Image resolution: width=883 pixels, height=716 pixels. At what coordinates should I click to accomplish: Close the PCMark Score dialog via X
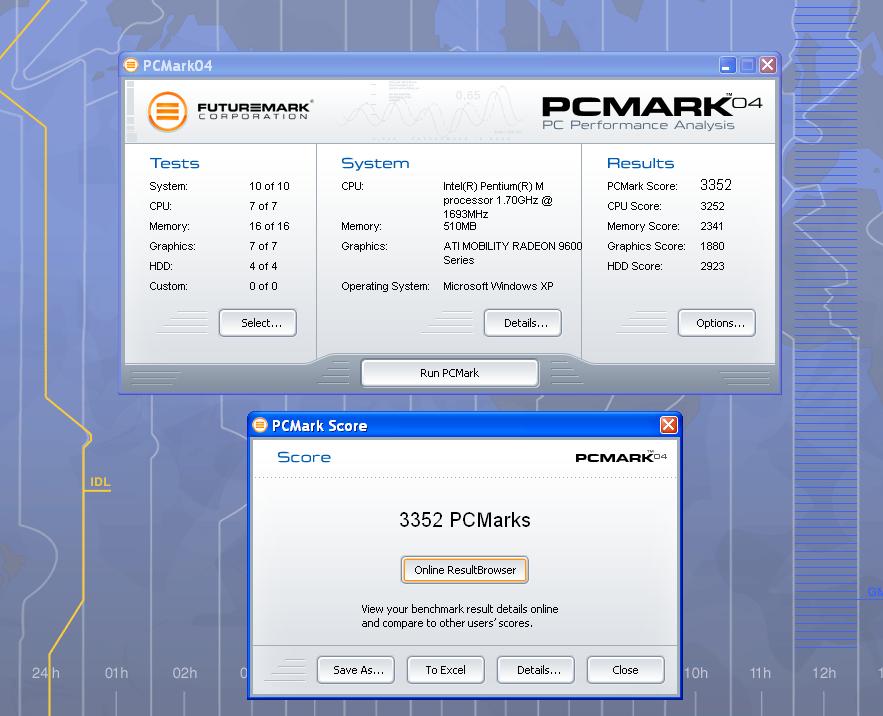point(668,425)
